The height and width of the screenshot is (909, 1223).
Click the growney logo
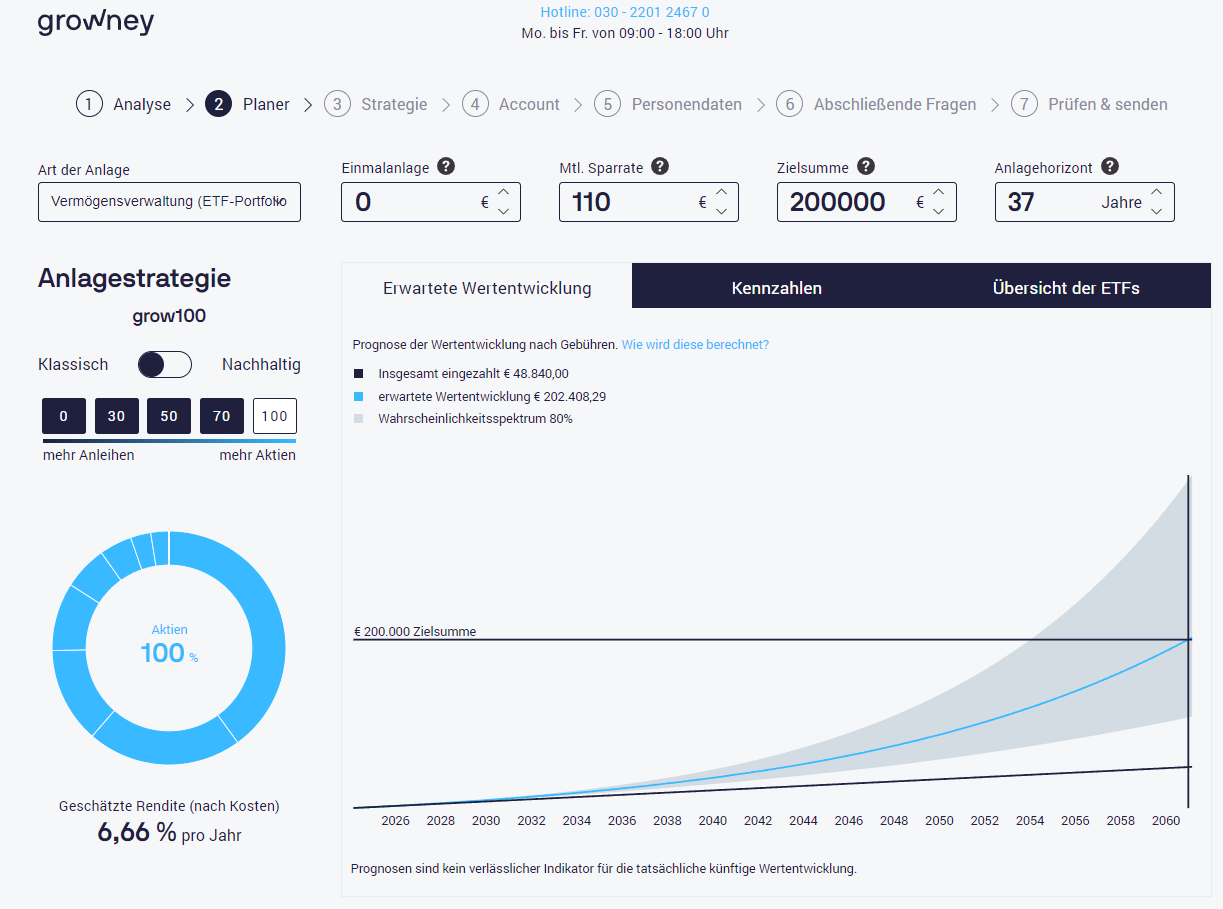click(x=96, y=22)
